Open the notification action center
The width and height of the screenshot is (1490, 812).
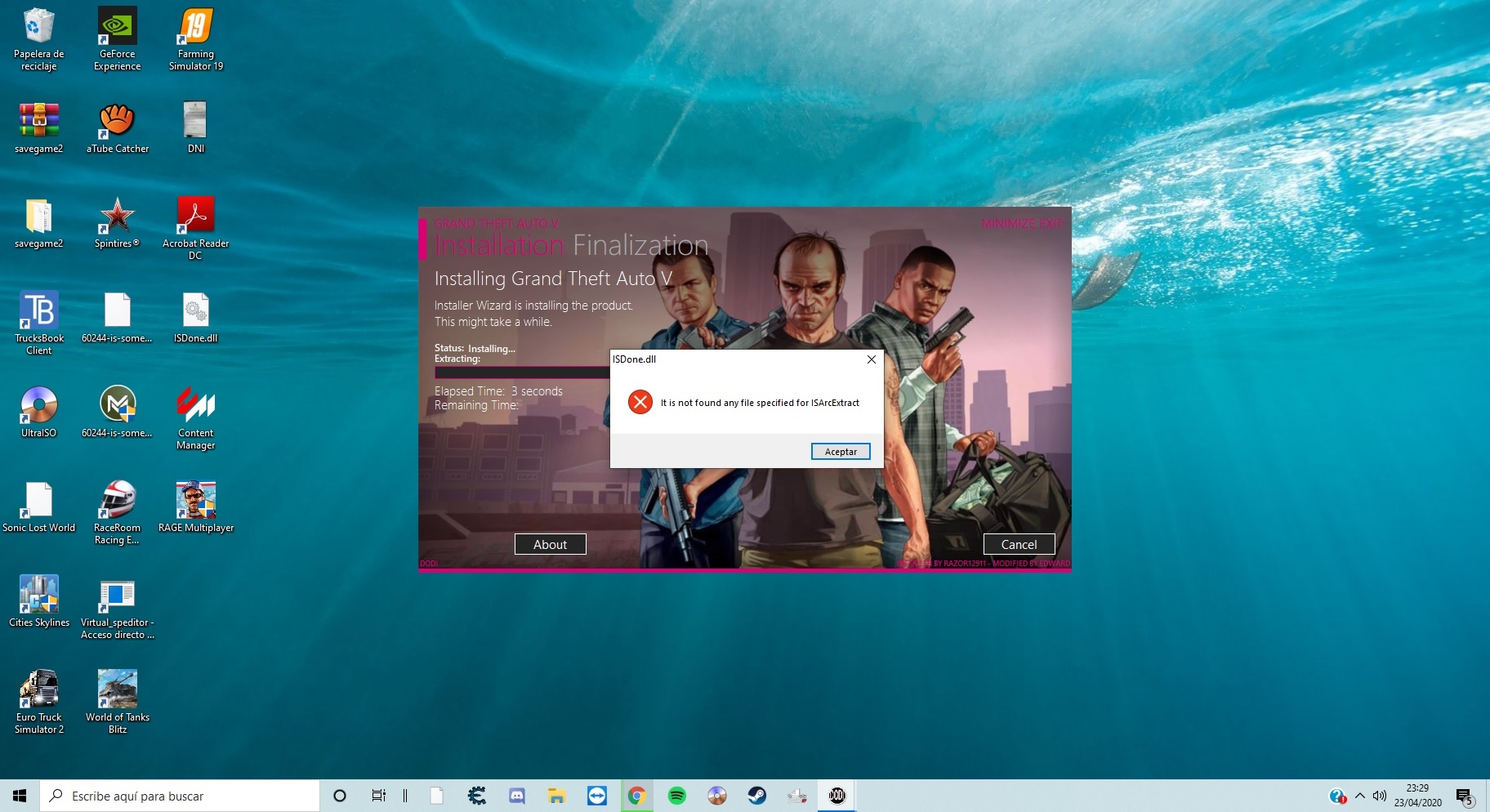pyautogui.click(x=1464, y=796)
